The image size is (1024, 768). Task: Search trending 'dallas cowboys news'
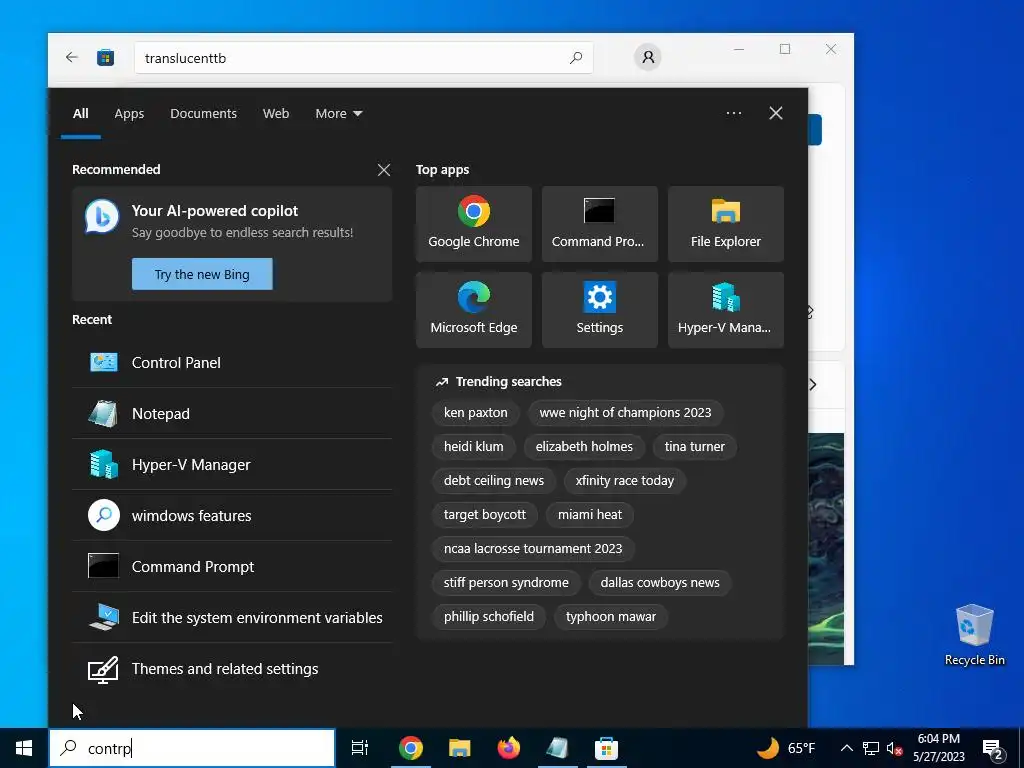[660, 583]
